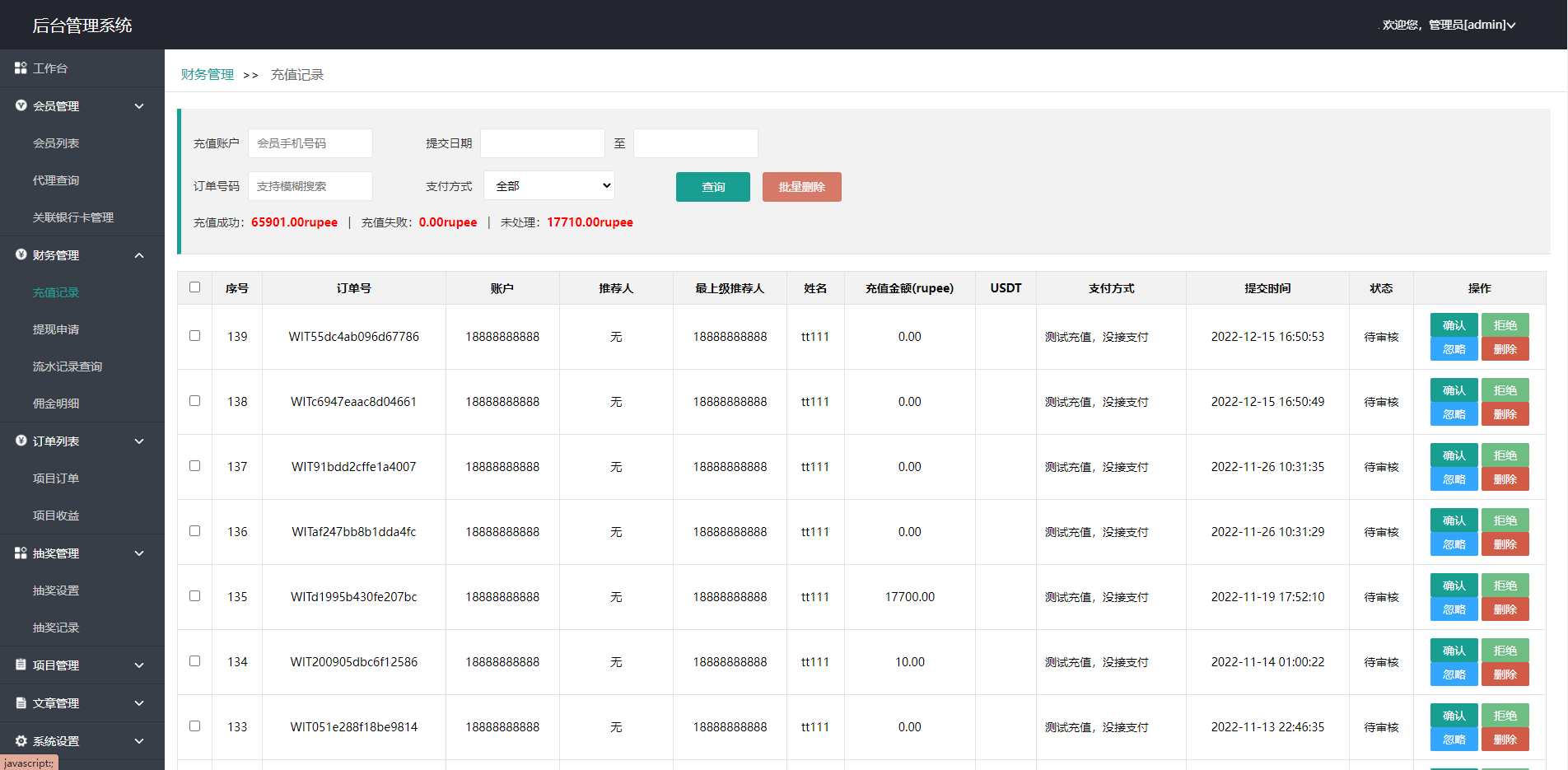Select the checkbox for order 135
This screenshot has width=1568, height=770.
tap(194, 596)
